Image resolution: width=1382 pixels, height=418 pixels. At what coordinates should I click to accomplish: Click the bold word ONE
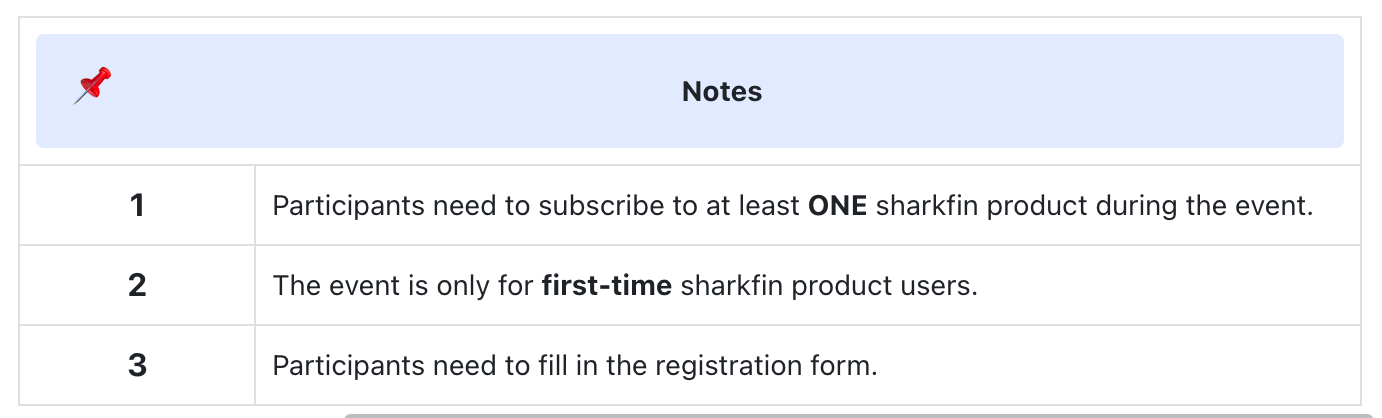[837, 206]
